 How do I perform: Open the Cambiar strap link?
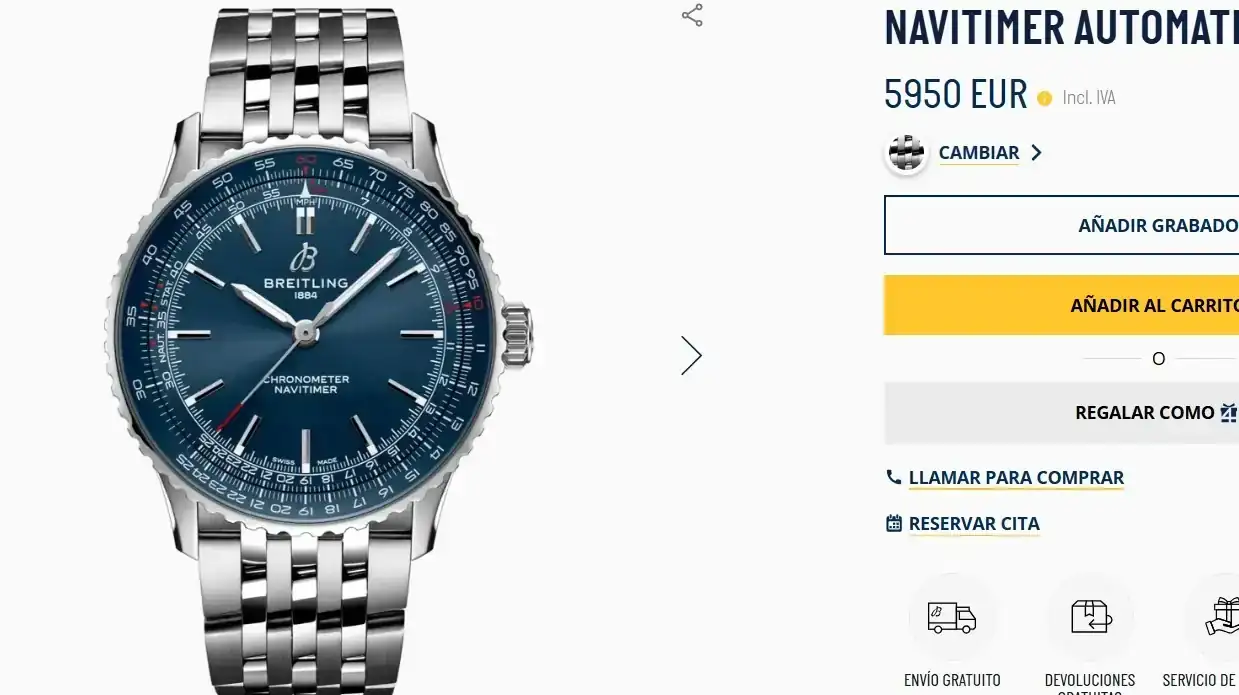click(x=979, y=153)
